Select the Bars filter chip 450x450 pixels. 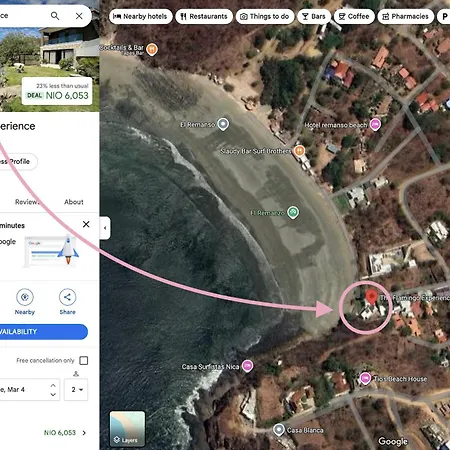click(314, 16)
